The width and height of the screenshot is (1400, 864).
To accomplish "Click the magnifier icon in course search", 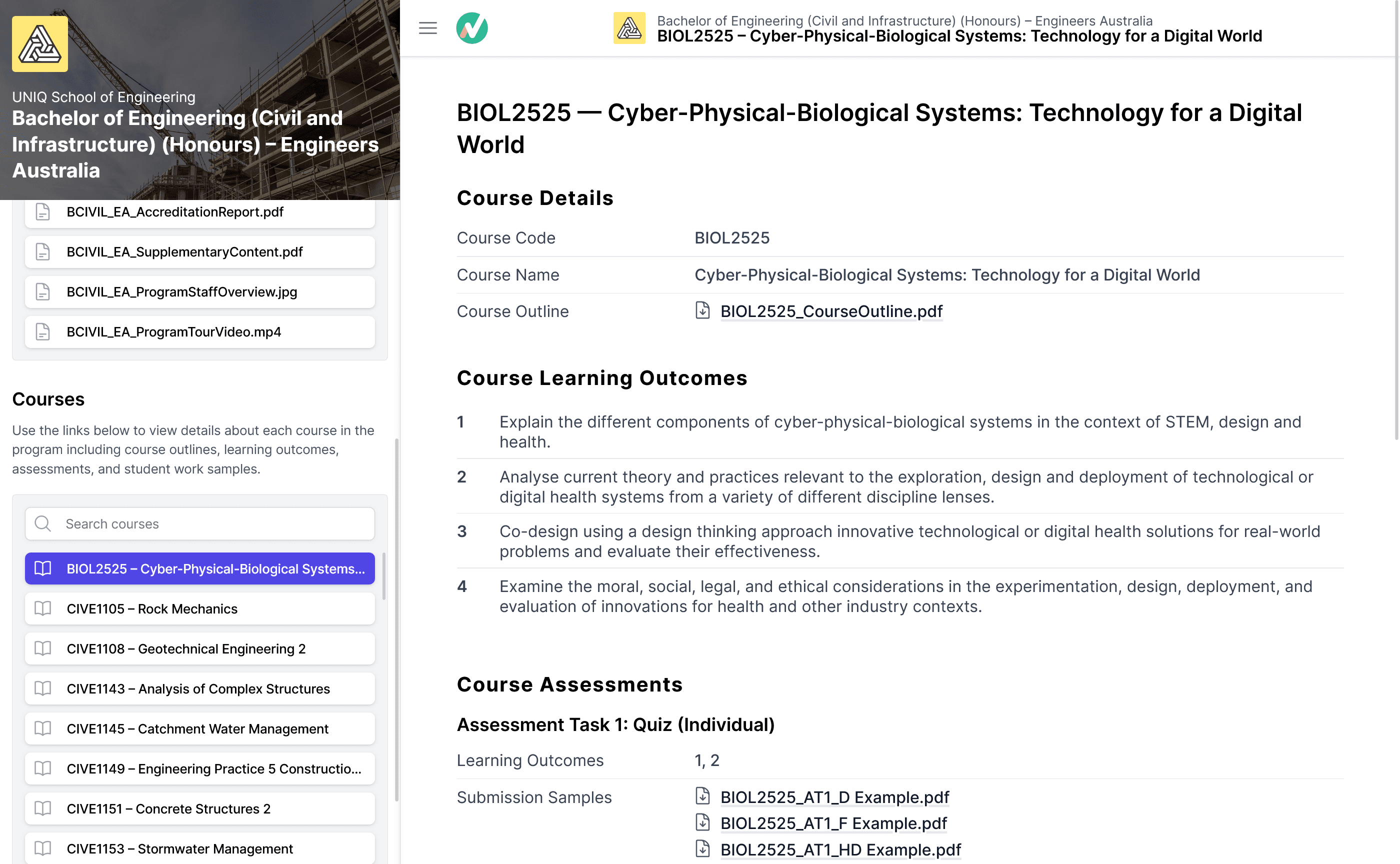I will tap(43, 523).
